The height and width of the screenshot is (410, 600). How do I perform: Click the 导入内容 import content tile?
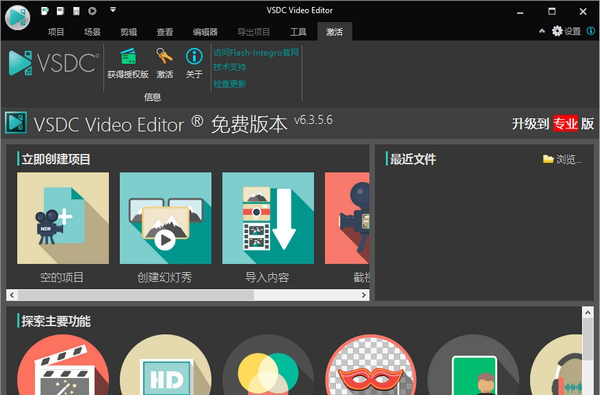point(268,218)
